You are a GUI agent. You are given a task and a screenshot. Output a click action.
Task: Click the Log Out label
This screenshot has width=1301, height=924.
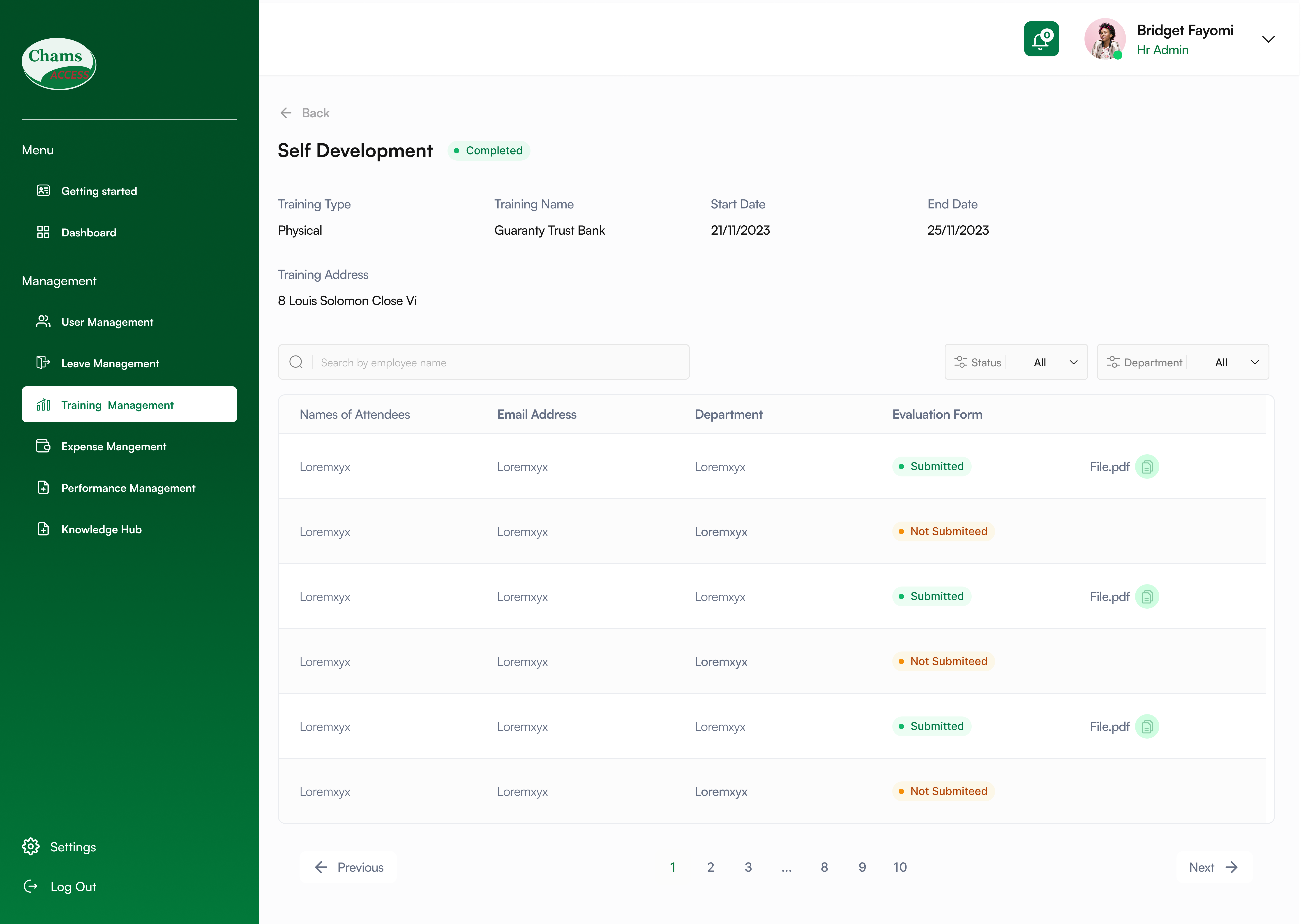(x=73, y=887)
